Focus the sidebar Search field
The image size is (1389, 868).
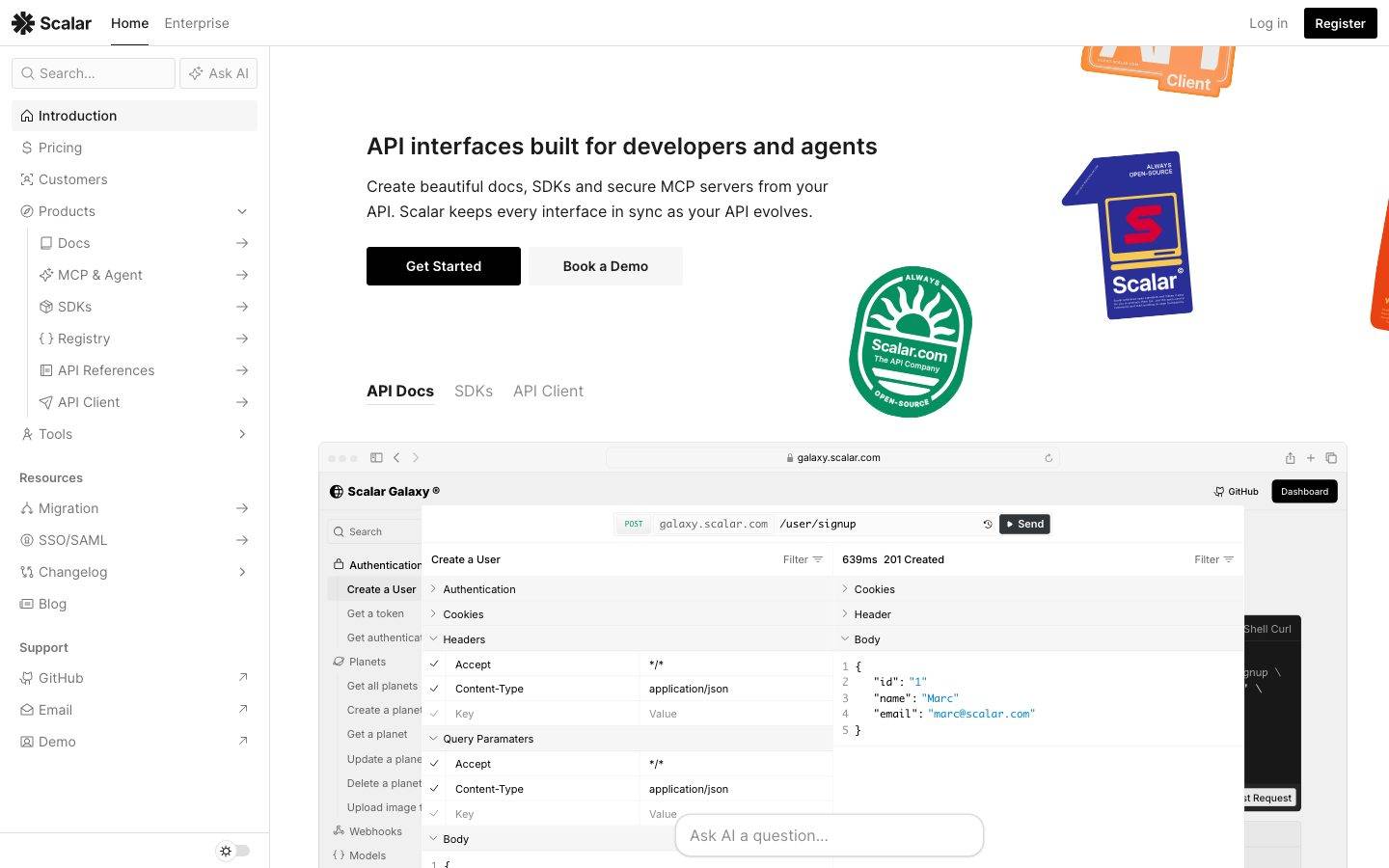click(94, 73)
